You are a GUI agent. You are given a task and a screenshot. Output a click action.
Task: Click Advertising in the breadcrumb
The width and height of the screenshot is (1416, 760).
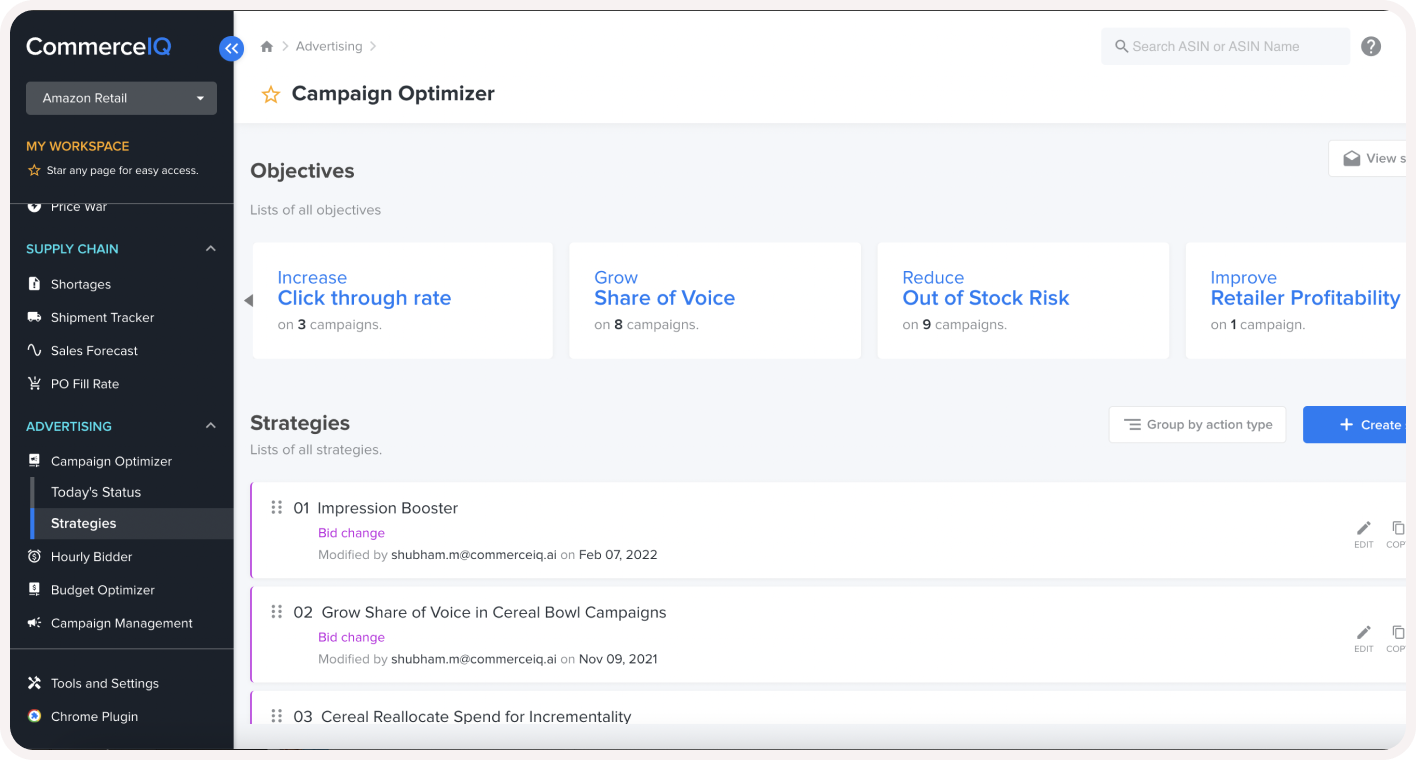pyautogui.click(x=329, y=46)
